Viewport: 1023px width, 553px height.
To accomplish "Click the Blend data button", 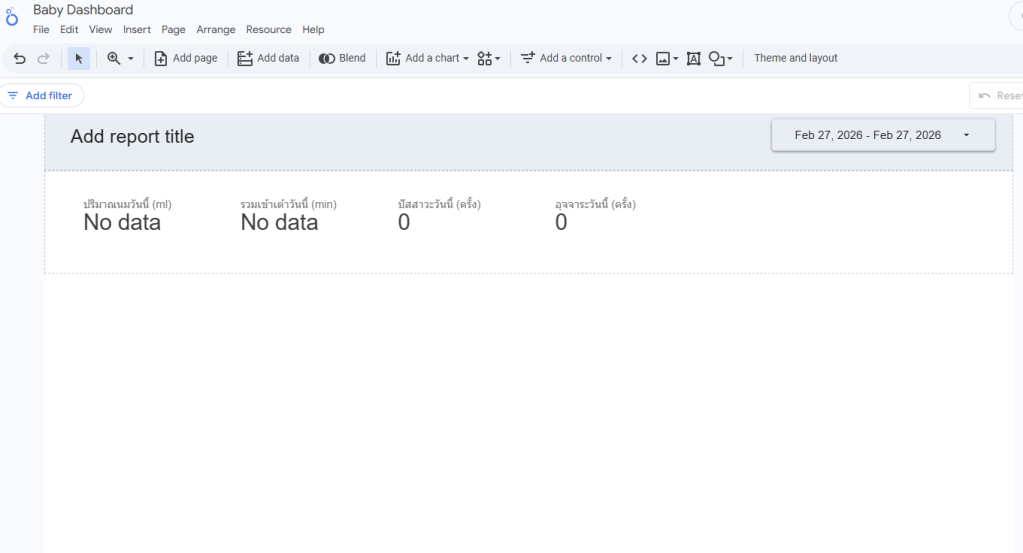I will 342,59.
